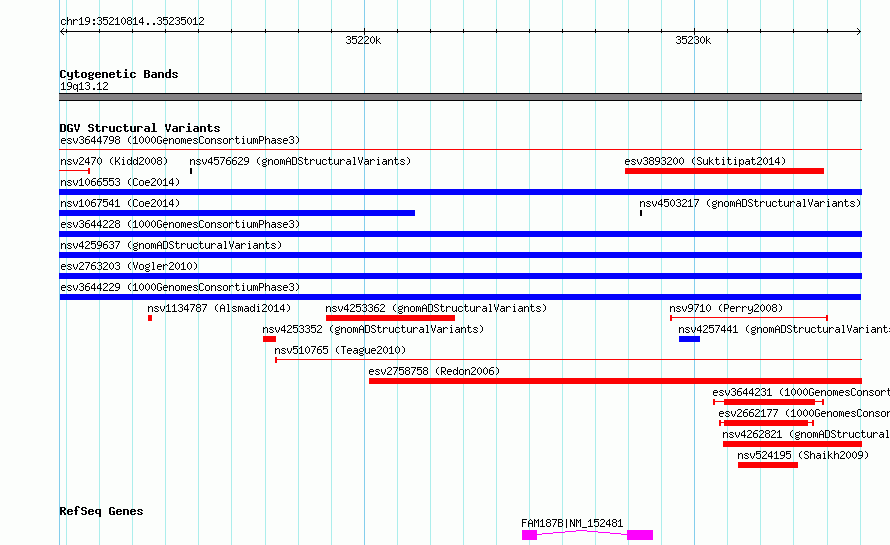Open nsv9710 (Perry2008) label

726,308
